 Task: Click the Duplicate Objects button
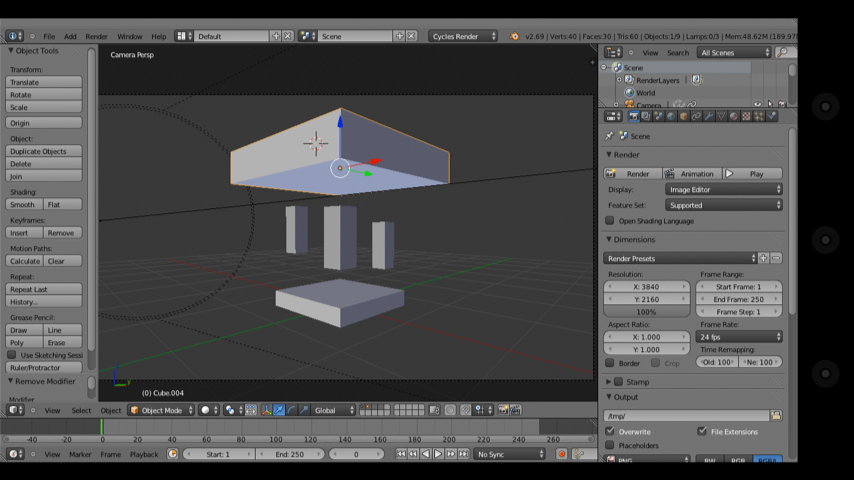coord(44,151)
